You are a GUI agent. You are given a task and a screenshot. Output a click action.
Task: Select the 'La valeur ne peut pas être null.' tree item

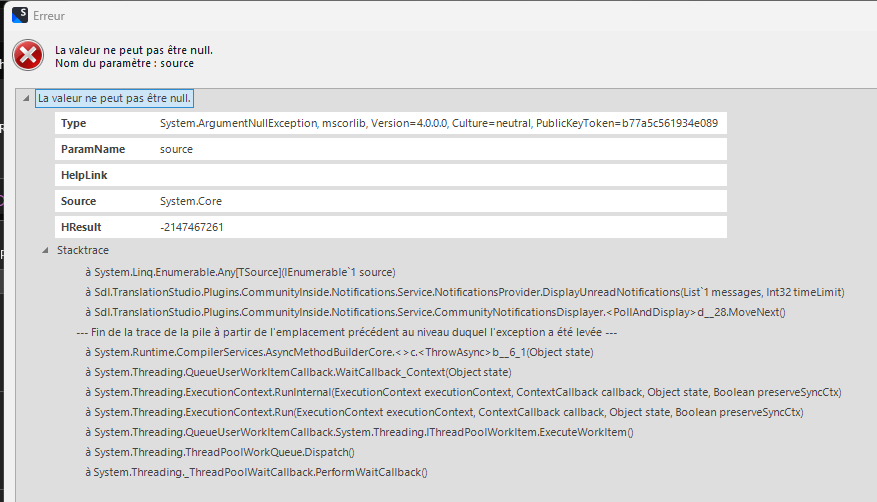pos(114,98)
